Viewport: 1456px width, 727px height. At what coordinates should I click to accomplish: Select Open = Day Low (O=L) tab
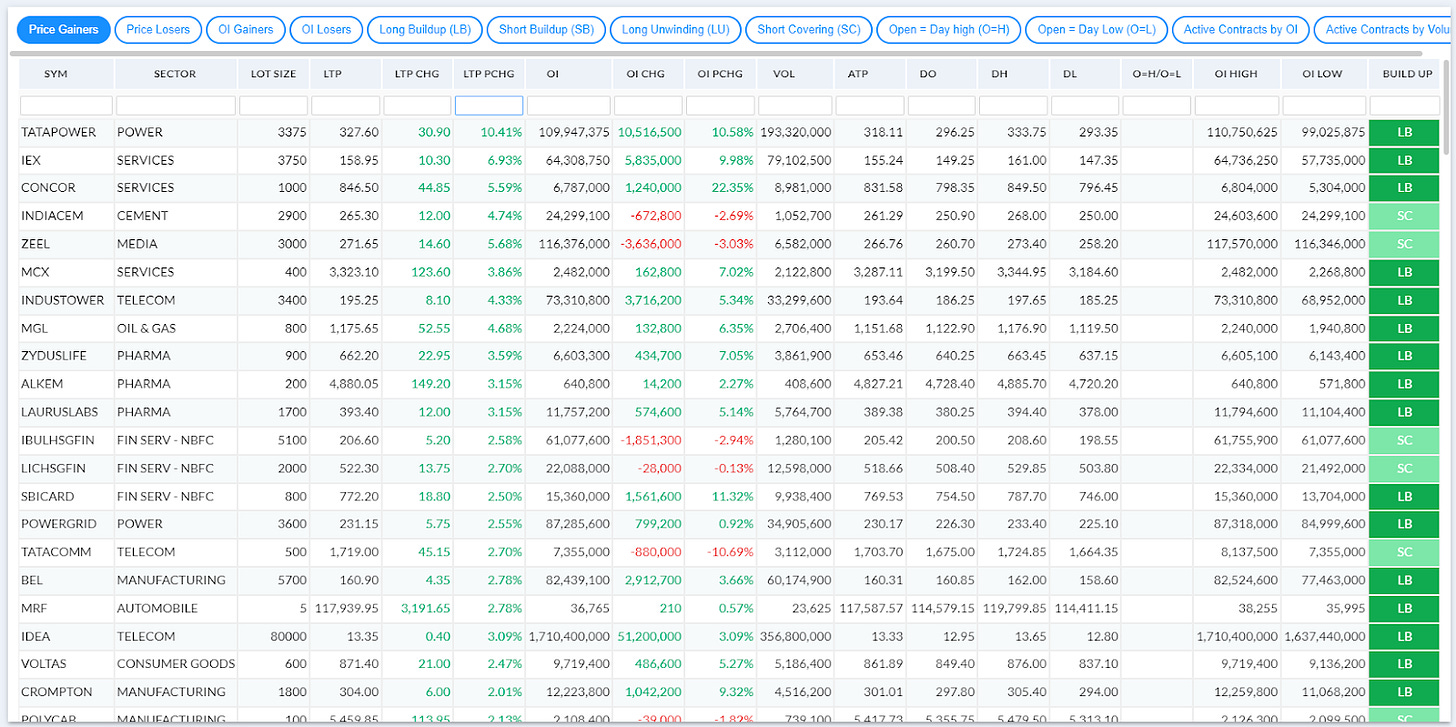(x=1096, y=30)
